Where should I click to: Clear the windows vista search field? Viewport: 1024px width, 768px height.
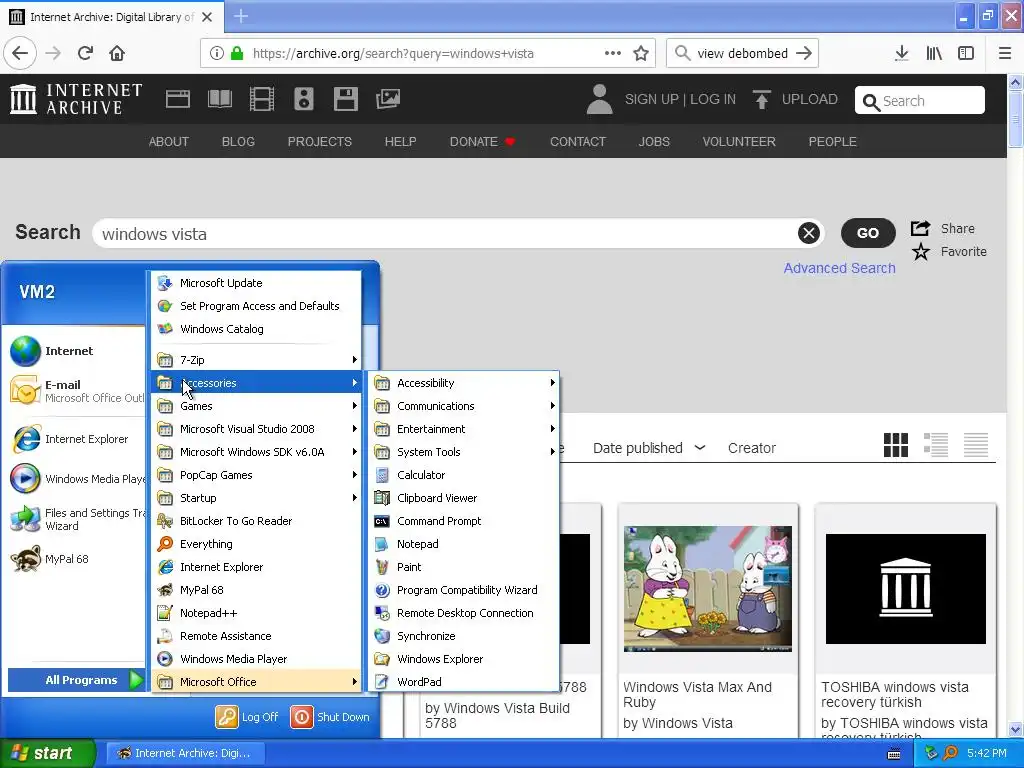click(x=808, y=233)
